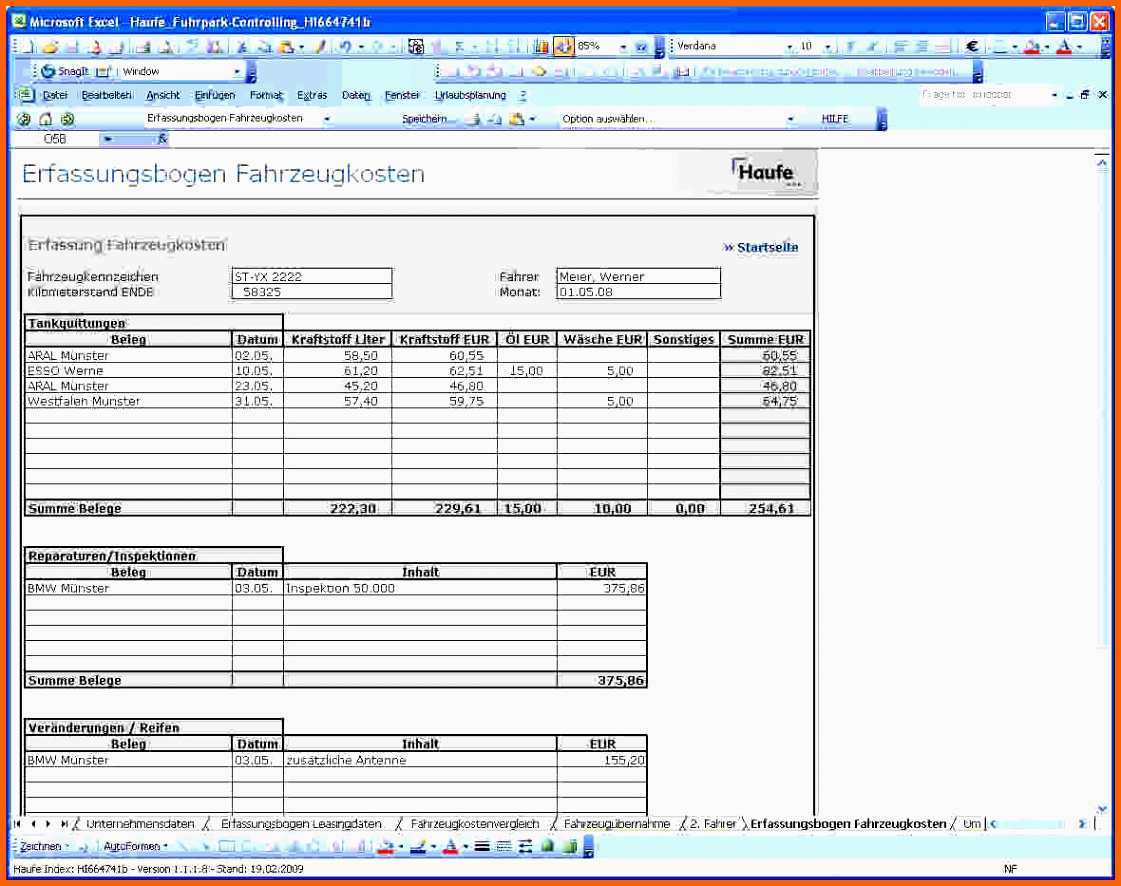The height and width of the screenshot is (886, 1121).
Task: Click the hyperlink globe icon in standard toolbar
Action: tap(415, 47)
